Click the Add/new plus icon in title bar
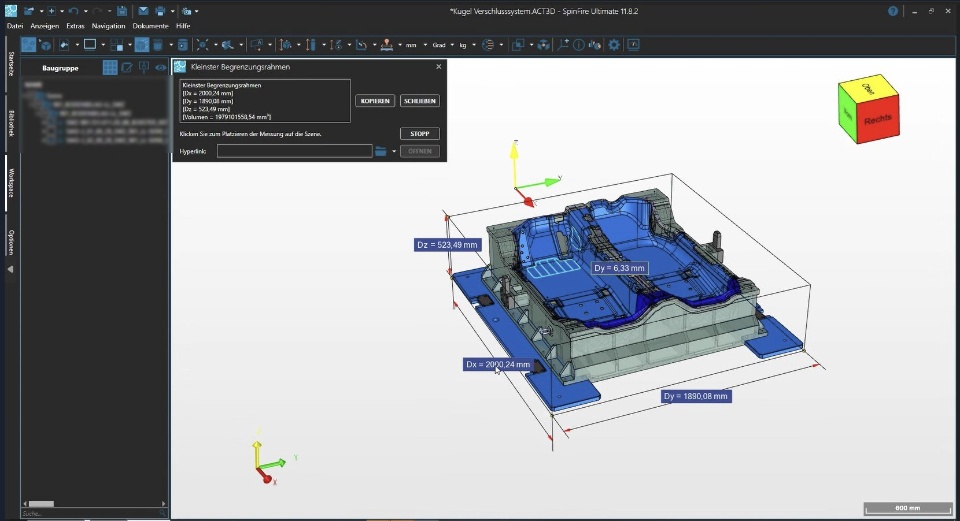This screenshot has width=960, height=521. [51, 11]
